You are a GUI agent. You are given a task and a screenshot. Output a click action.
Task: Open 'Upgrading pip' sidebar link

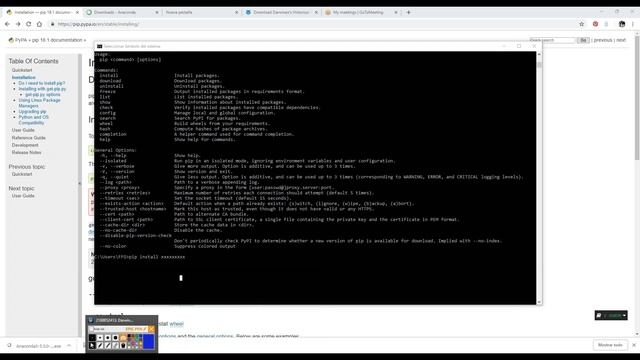click(x=32, y=111)
